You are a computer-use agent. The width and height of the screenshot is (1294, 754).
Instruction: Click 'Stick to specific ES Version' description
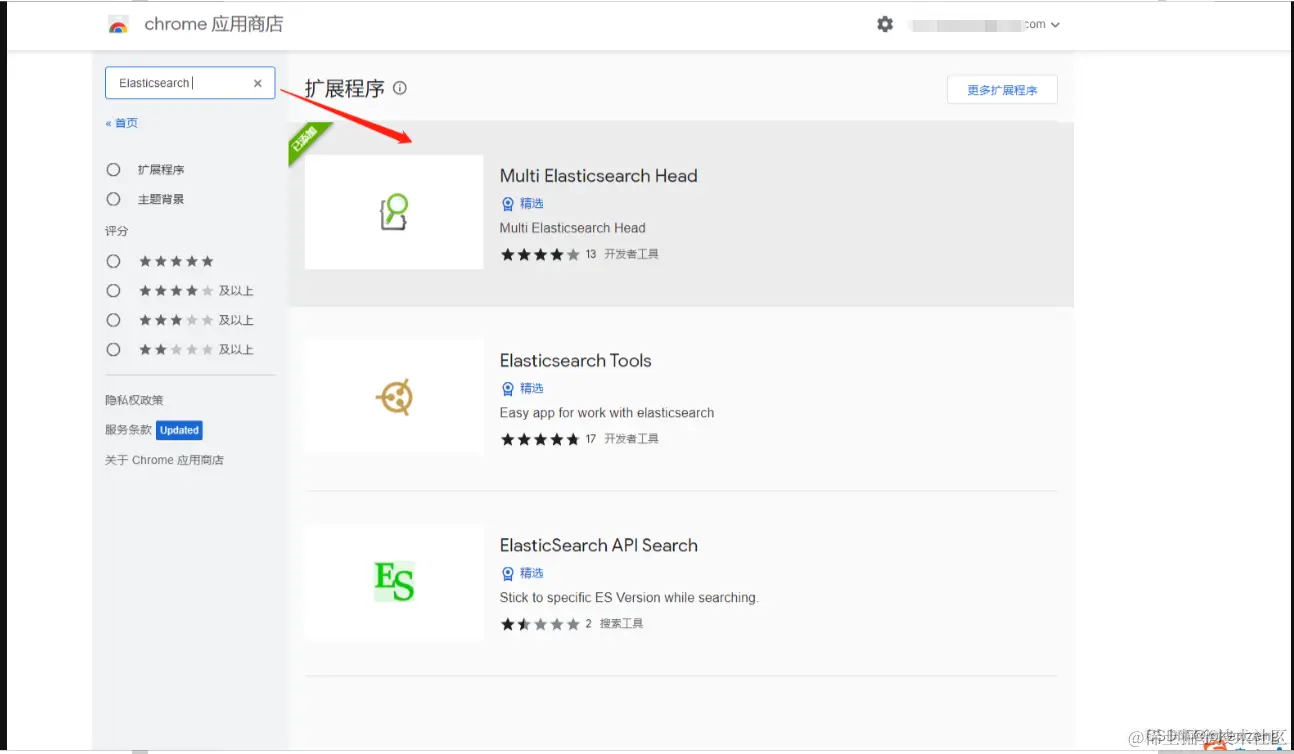click(629, 598)
